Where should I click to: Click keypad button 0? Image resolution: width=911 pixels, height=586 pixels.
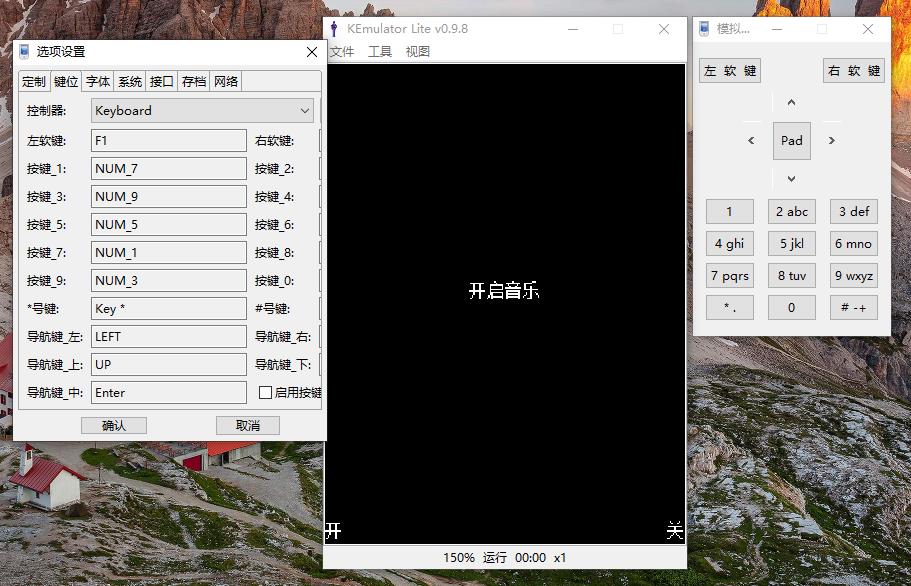coord(792,307)
